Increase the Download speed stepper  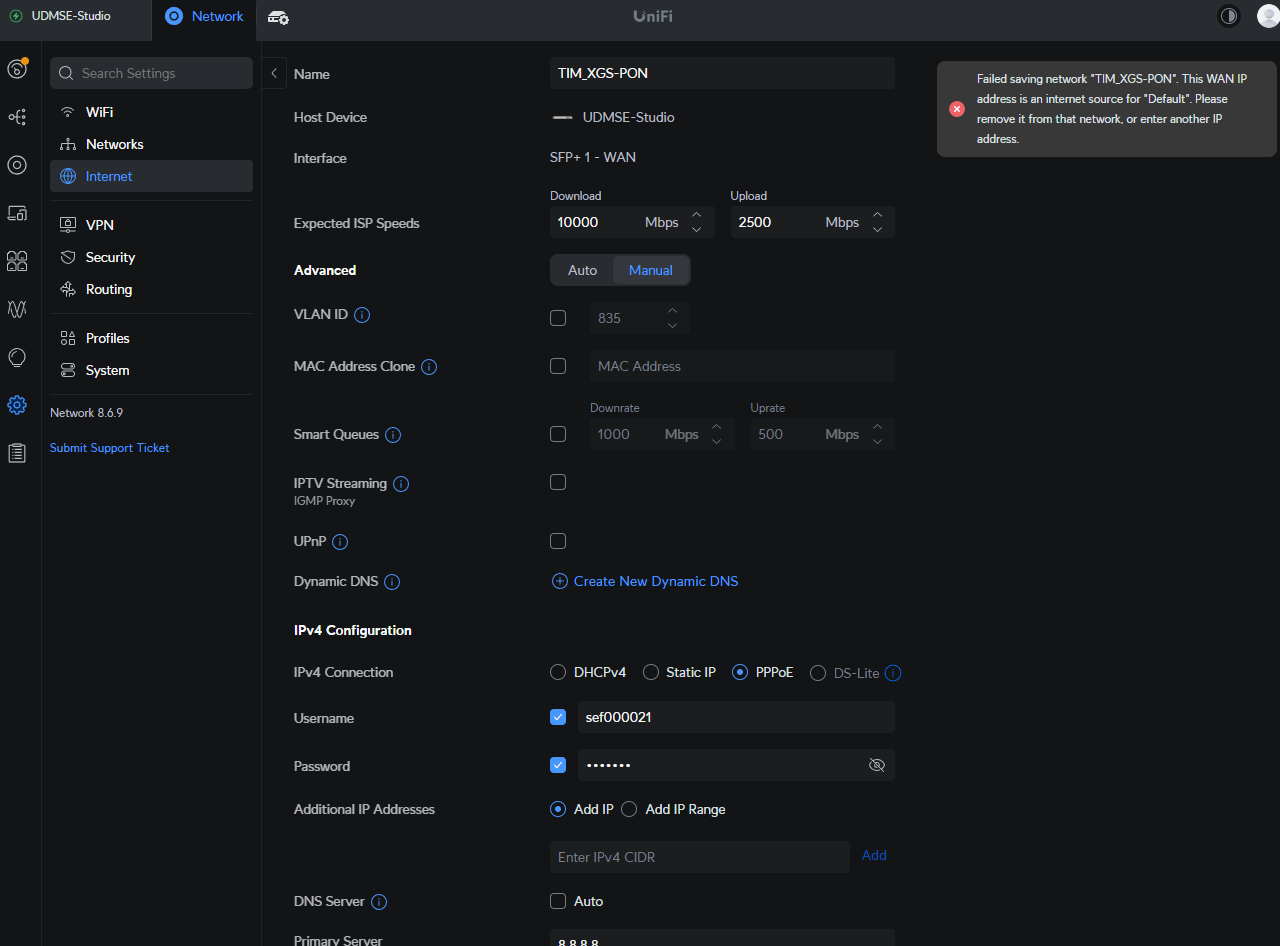click(x=697, y=215)
